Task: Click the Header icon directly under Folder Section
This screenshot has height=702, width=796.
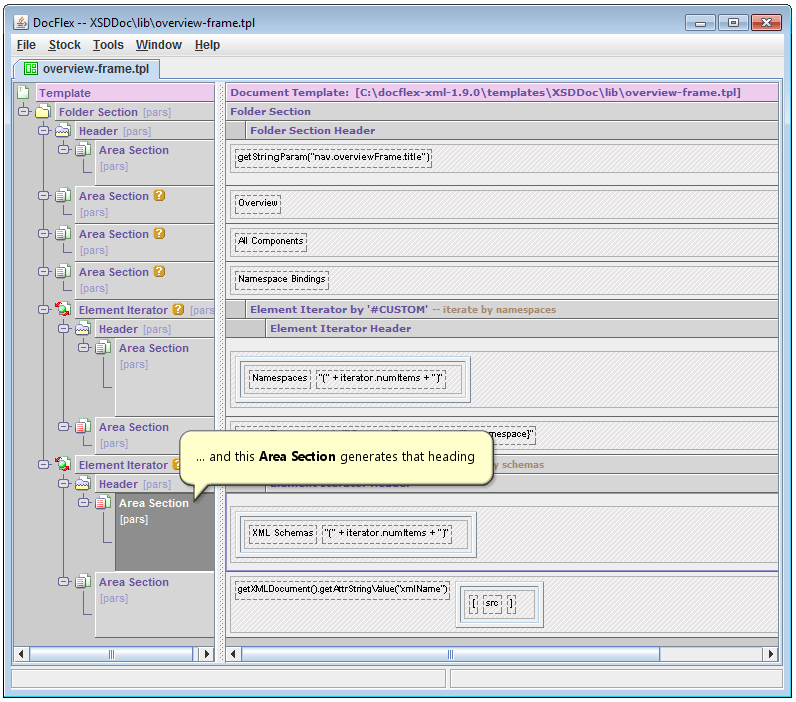Action: [63, 131]
